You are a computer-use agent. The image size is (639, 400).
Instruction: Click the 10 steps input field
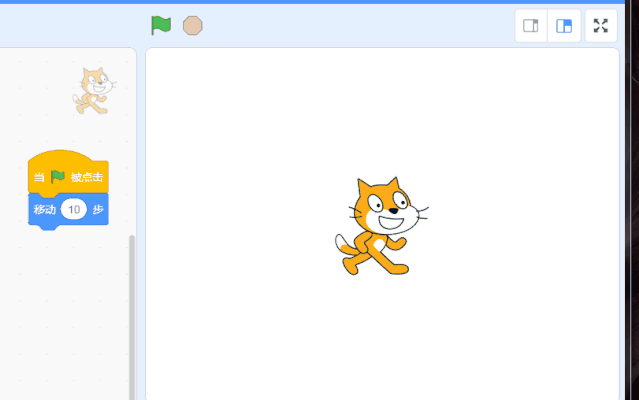74,209
